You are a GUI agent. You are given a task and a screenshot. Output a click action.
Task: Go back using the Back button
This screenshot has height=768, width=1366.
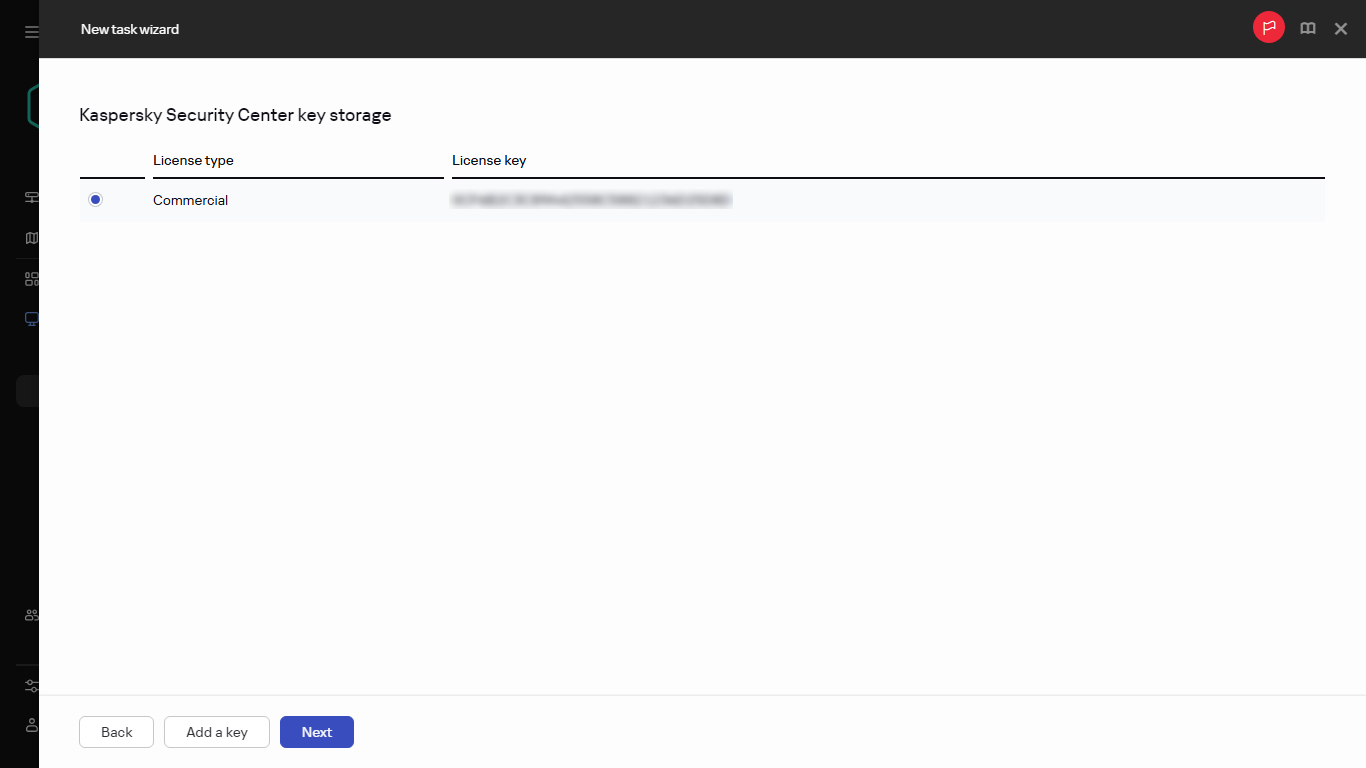pos(116,732)
